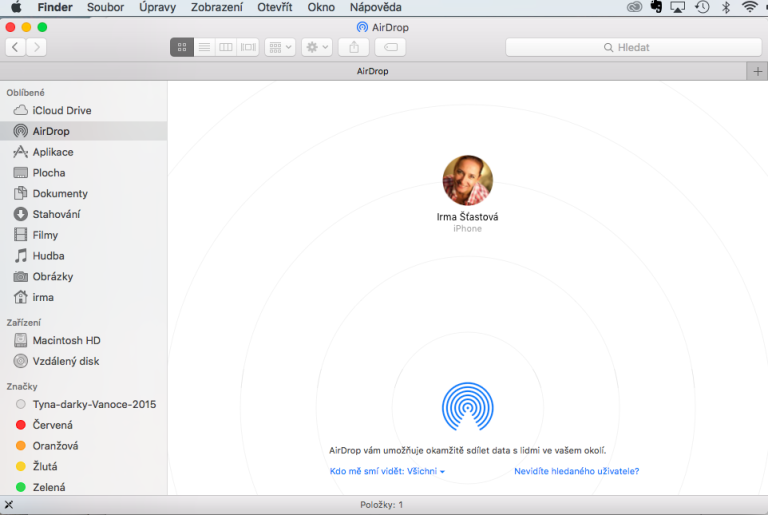Open iCloud Drive in sidebar
Viewport: 768px width, 515px height.
tap(61, 110)
